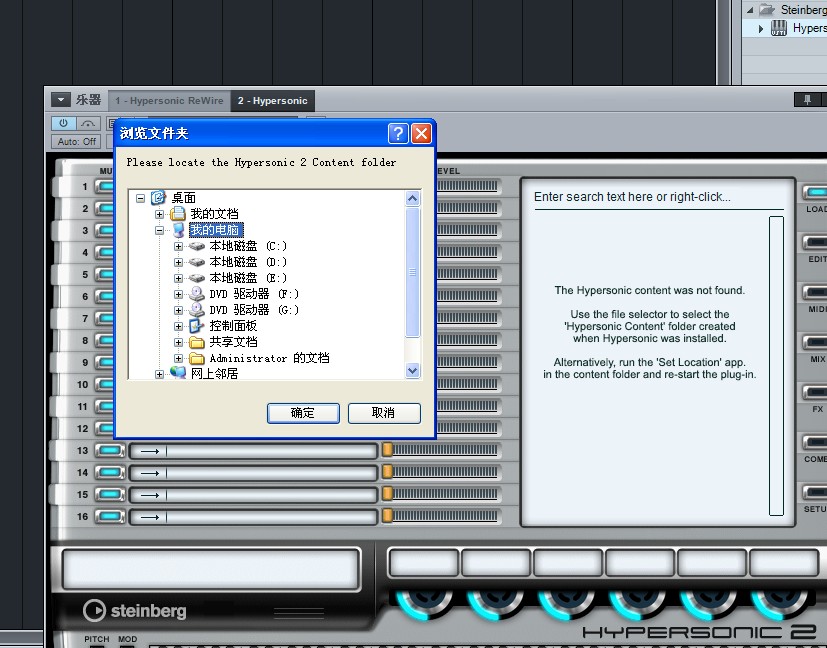827x648 pixels.
Task: Click the drive icon for 本地磁盘 (D:)
Action: 197,262
